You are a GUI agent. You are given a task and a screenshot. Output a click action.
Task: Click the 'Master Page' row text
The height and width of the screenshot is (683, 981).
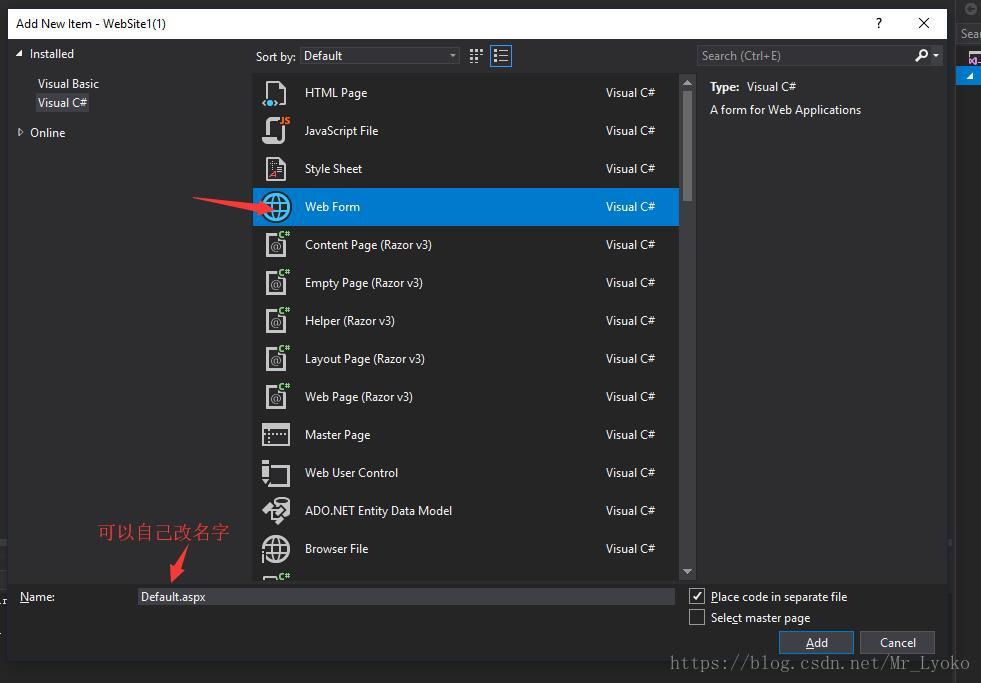coord(337,435)
